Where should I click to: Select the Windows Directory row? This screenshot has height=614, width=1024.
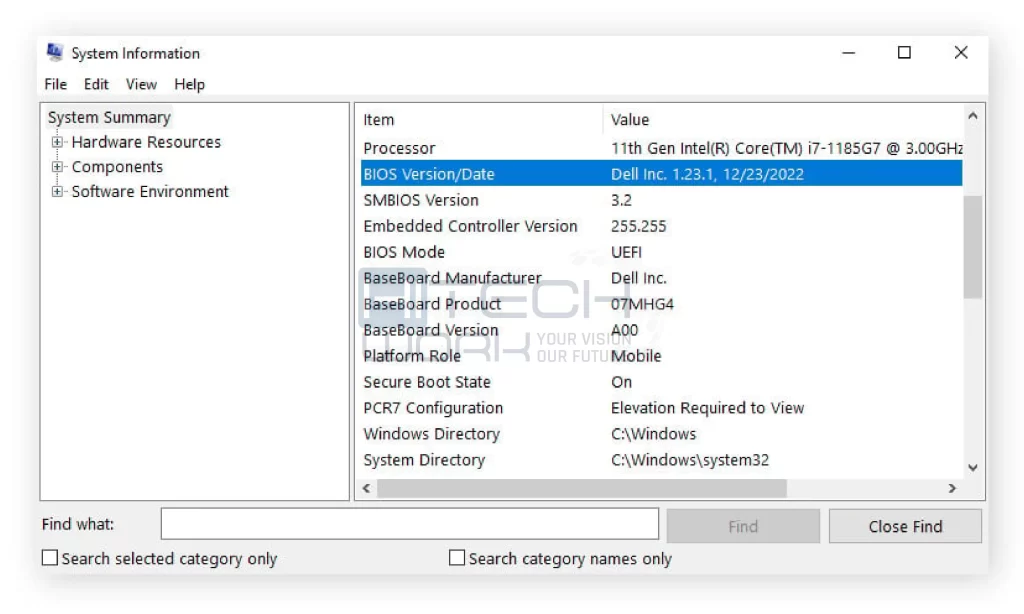pos(662,434)
